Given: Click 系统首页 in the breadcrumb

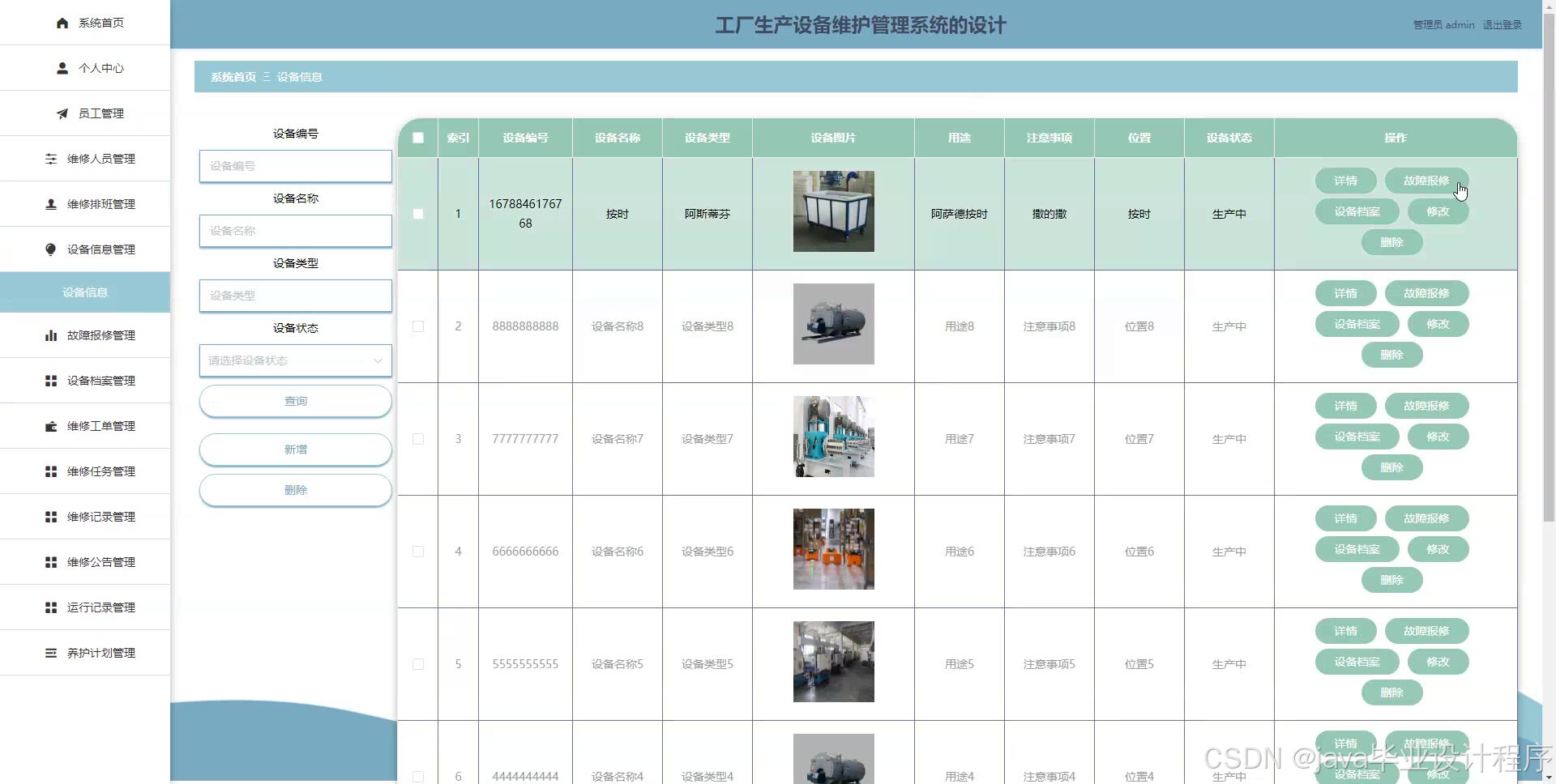Looking at the screenshot, I should pyautogui.click(x=233, y=77).
